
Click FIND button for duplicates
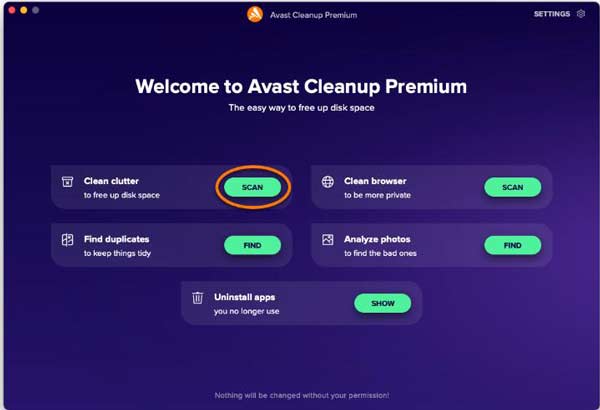[252, 245]
